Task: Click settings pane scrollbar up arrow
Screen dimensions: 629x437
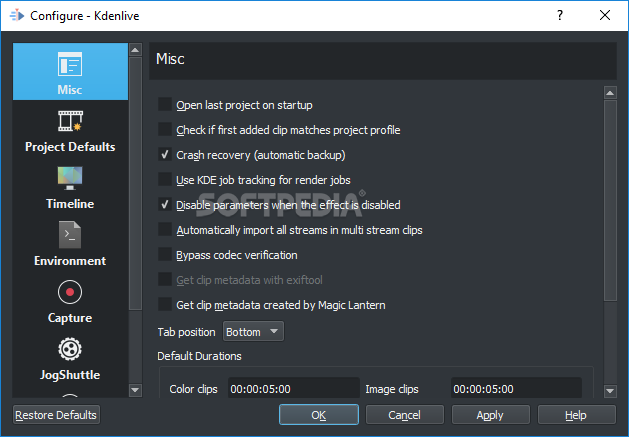Action: [x=610, y=93]
